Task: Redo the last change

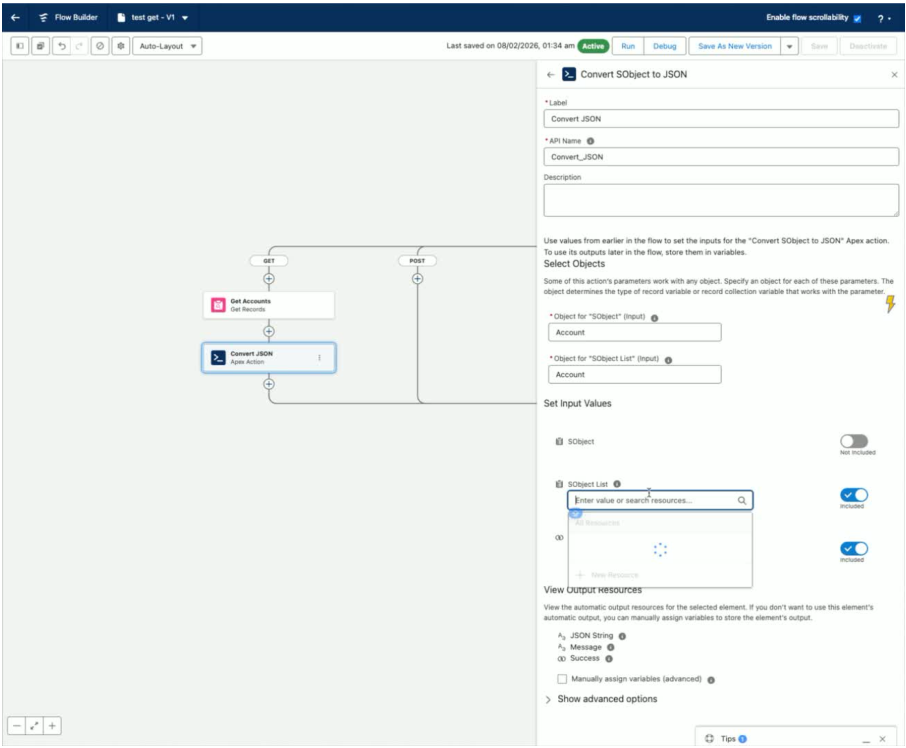Action: 79,46
